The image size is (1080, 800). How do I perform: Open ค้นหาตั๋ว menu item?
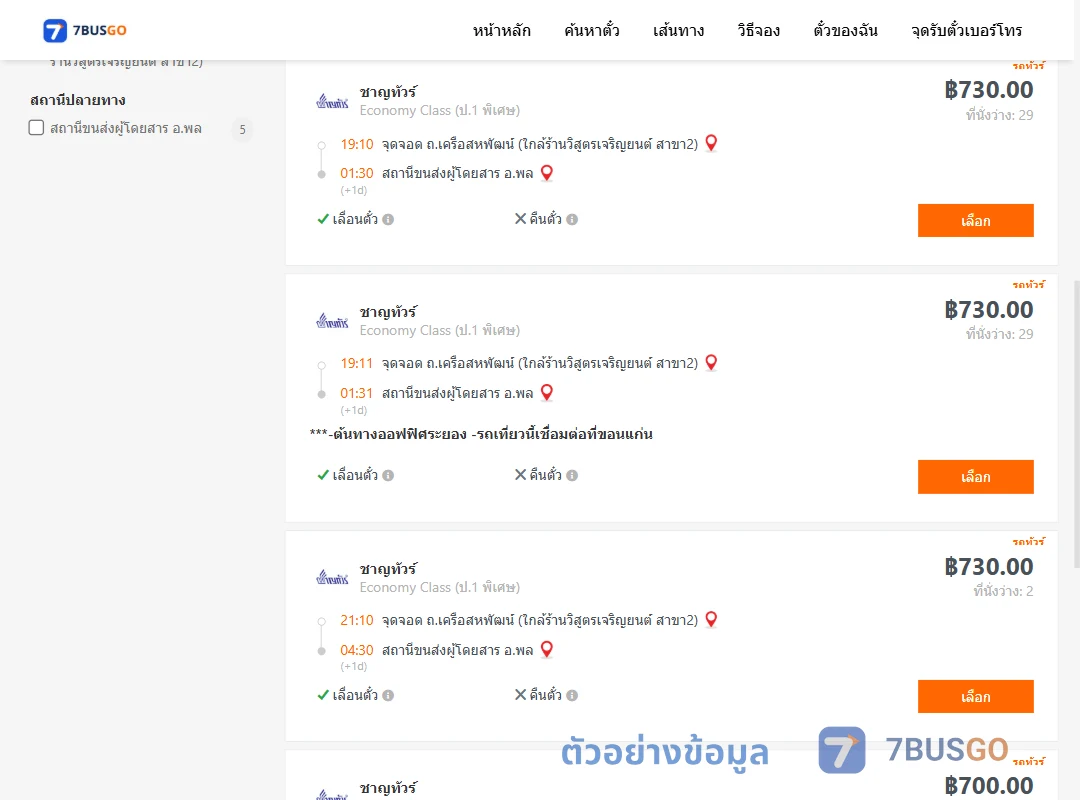pos(592,30)
